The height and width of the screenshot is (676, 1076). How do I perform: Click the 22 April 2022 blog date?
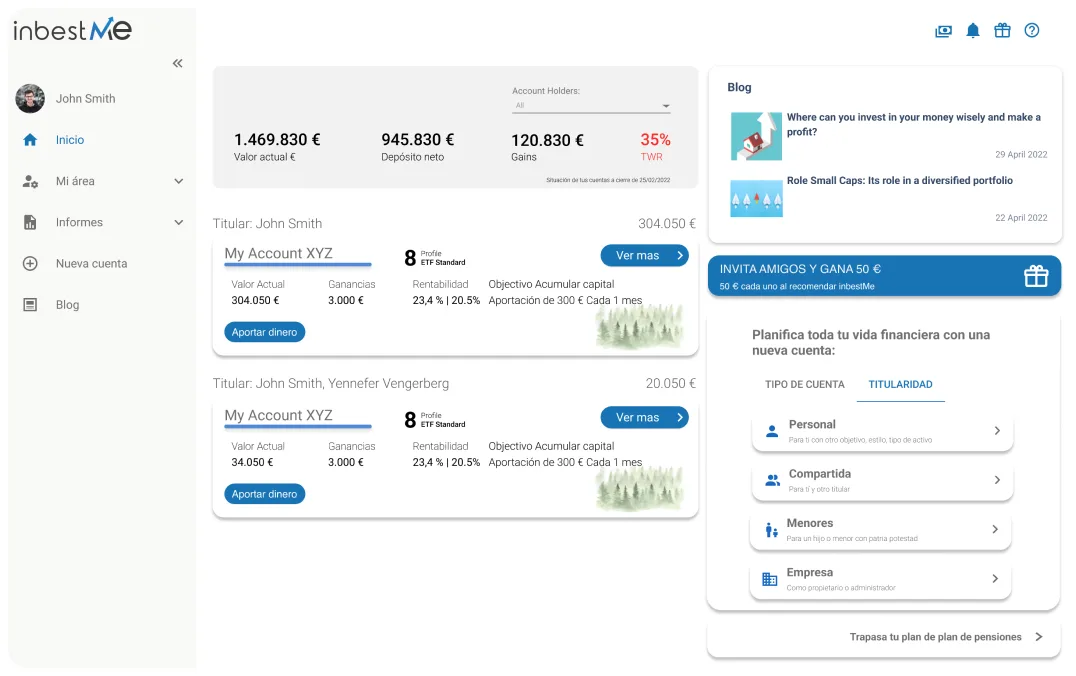click(1021, 218)
